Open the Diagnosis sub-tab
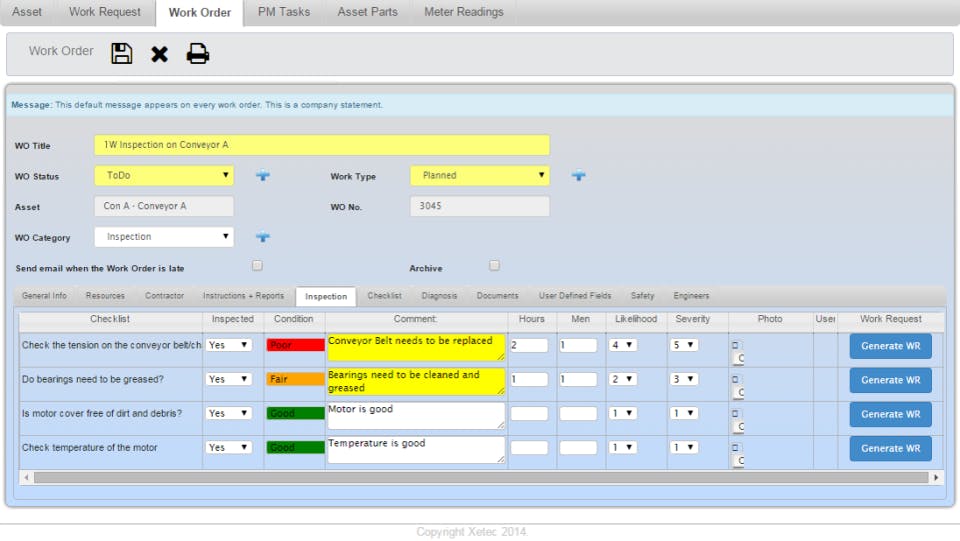 (x=439, y=296)
